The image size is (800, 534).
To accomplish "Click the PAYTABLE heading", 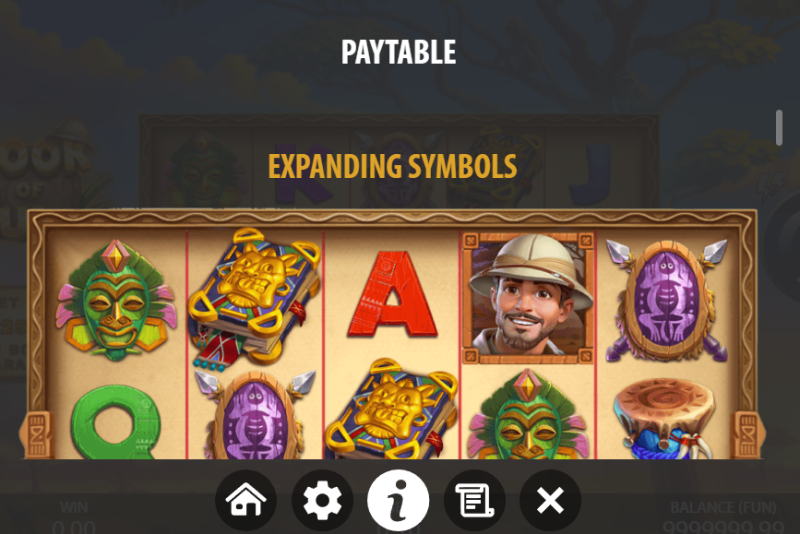I will click(398, 52).
